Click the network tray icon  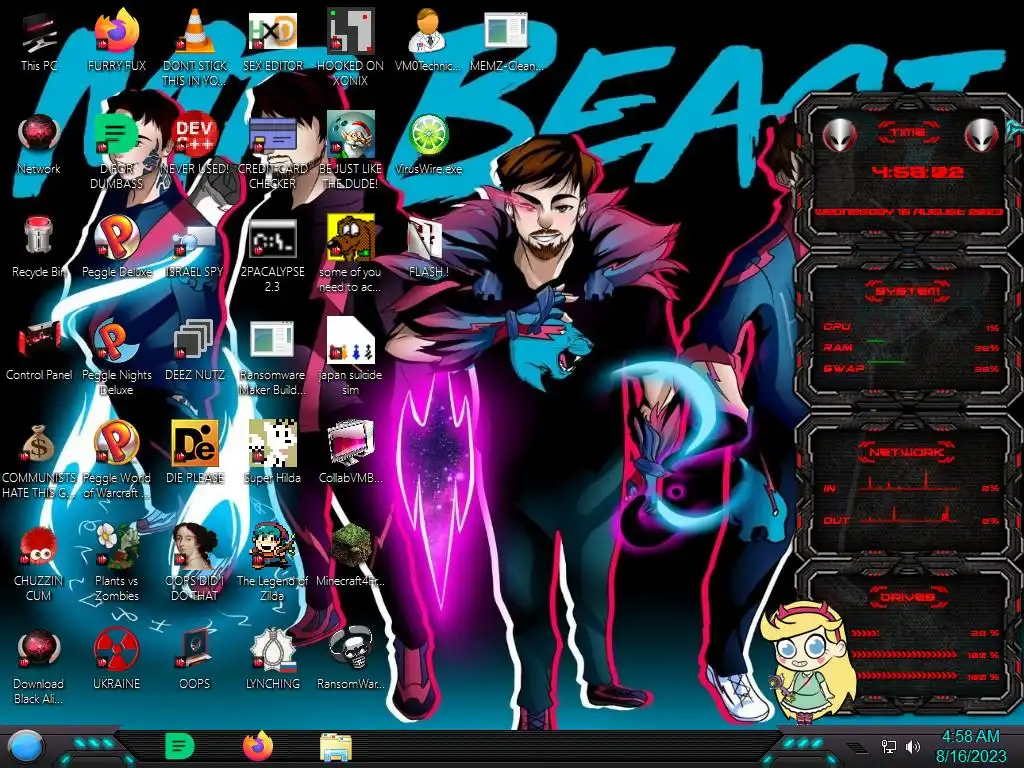(889, 746)
